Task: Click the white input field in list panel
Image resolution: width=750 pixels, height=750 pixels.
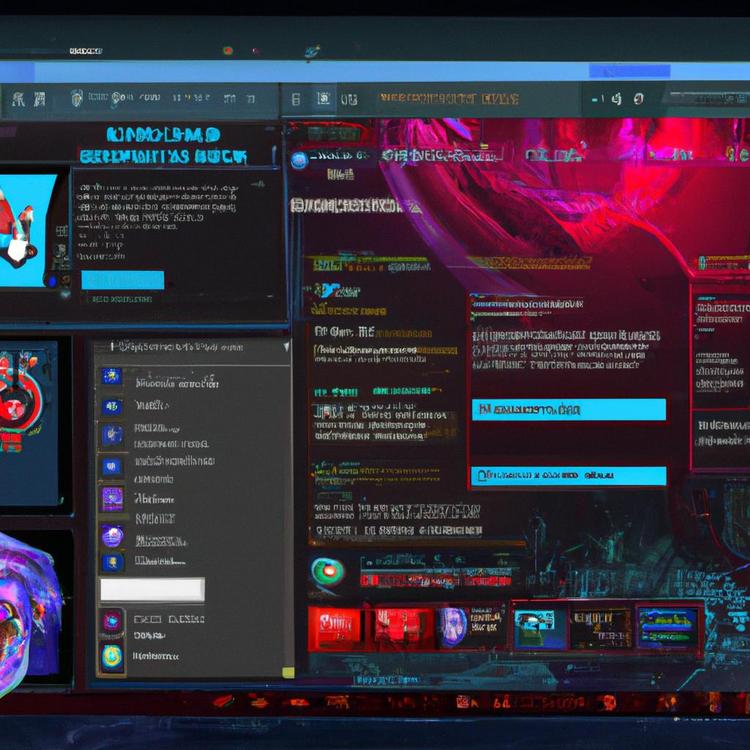Action: coord(152,589)
